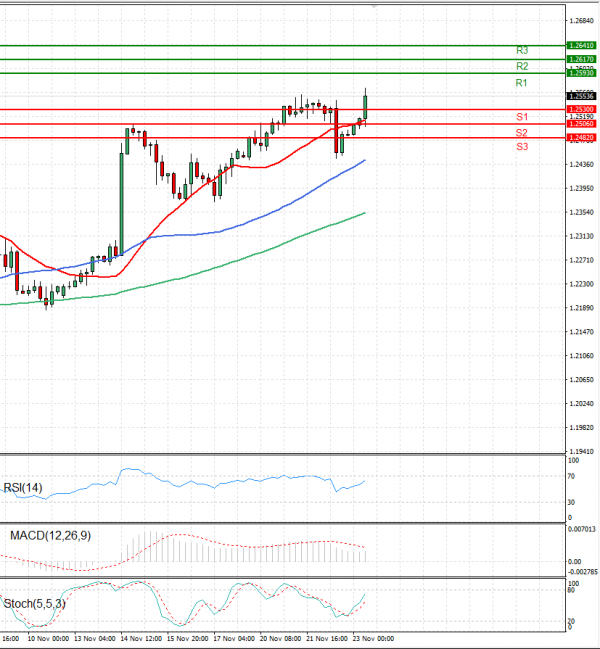The width and height of the screenshot is (600, 649).
Task: Click the 1.20240 price axis value
Action: [581, 404]
